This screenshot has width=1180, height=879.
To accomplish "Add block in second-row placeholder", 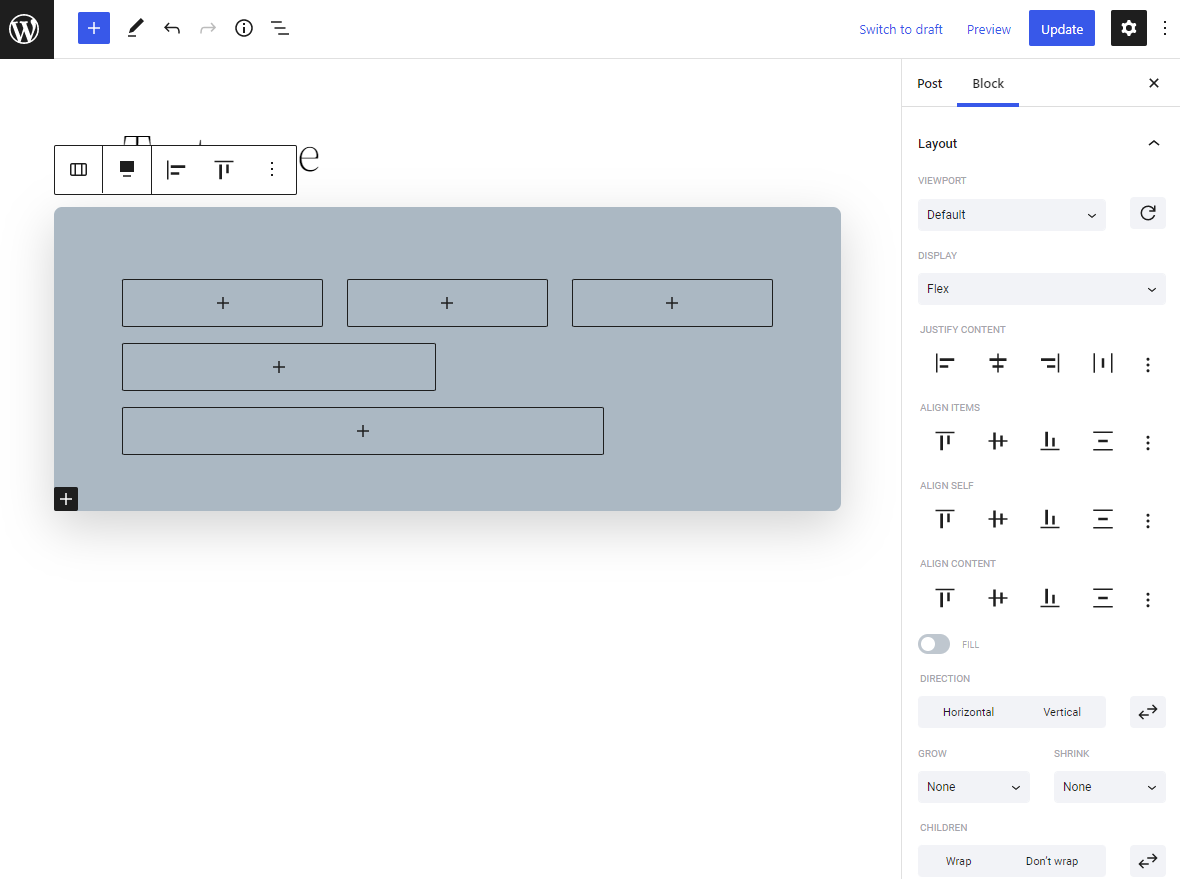I will tap(279, 367).
